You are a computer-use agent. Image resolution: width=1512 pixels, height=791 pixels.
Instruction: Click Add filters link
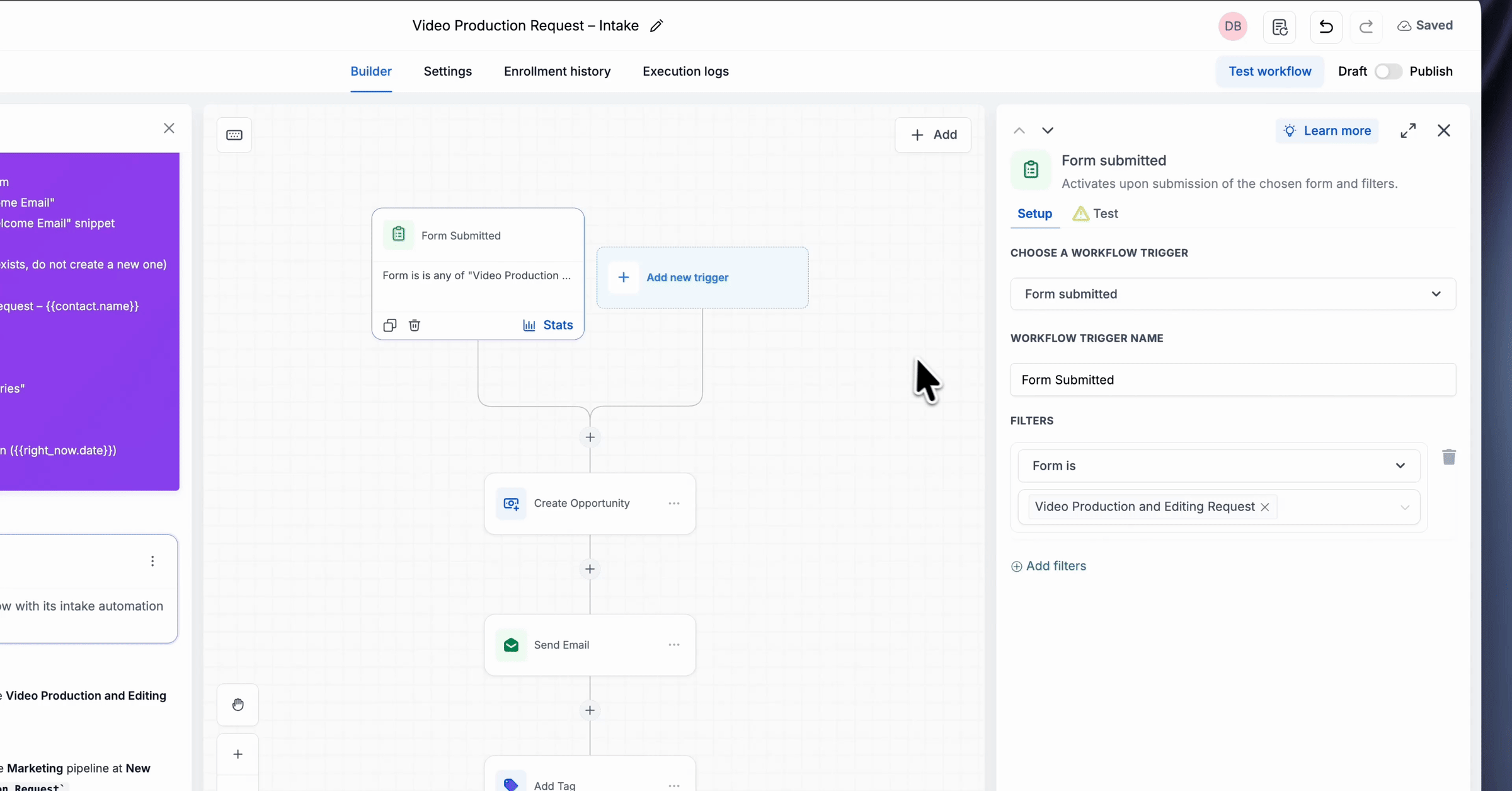tap(1048, 566)
